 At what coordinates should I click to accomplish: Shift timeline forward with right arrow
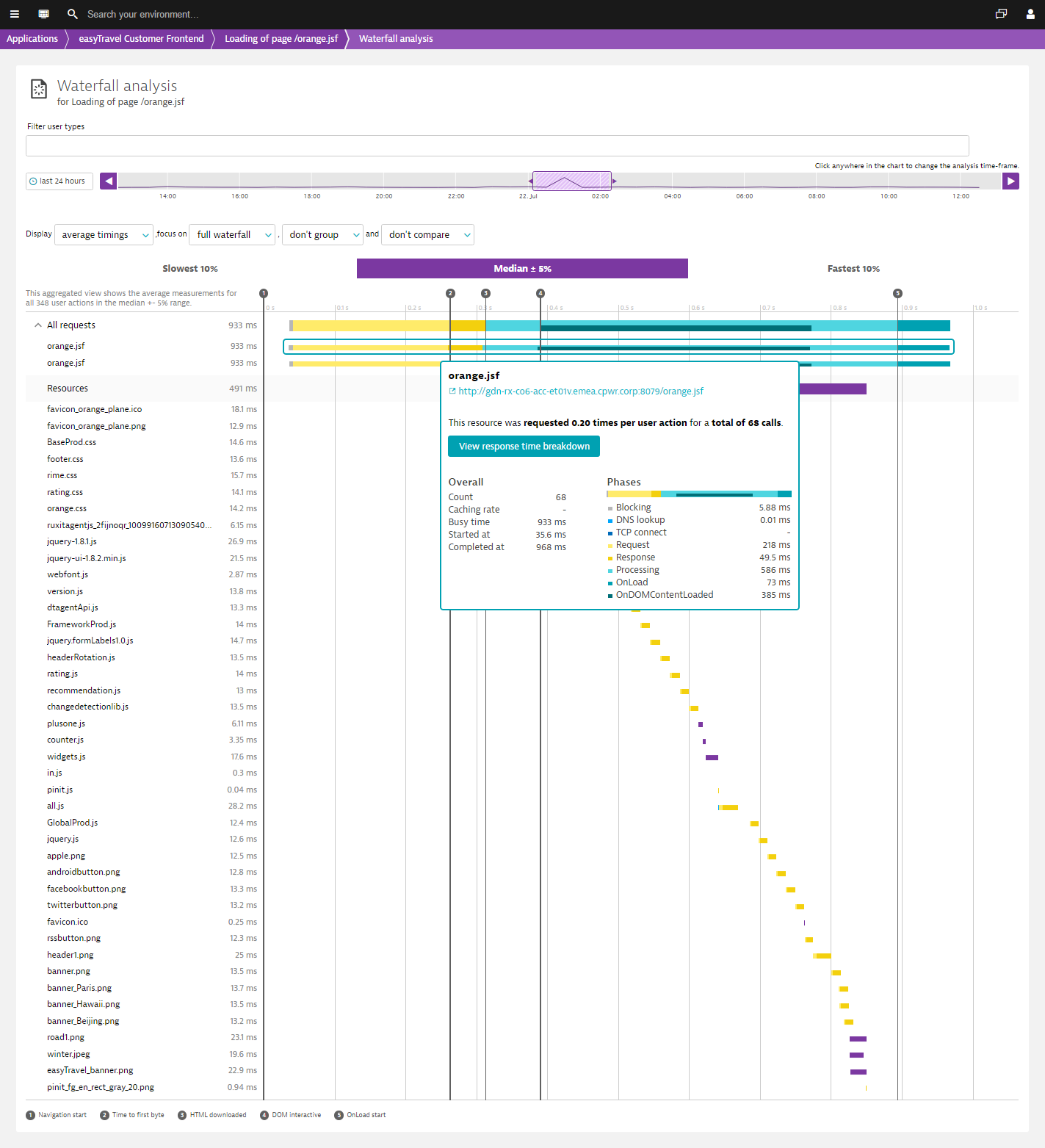[1010, 181]
